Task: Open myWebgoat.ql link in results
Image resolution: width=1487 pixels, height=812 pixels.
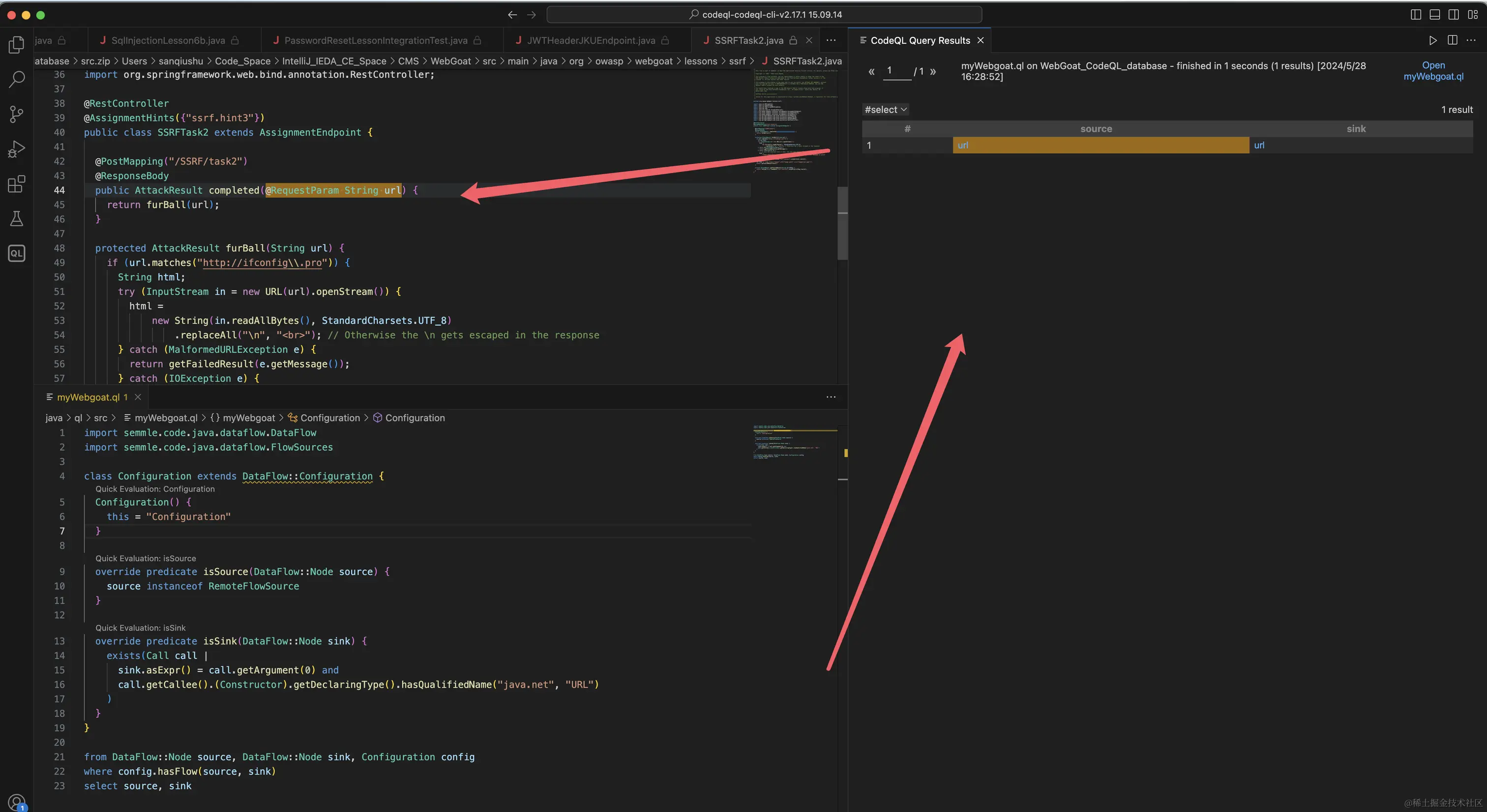Action: tap(1433, 71)
